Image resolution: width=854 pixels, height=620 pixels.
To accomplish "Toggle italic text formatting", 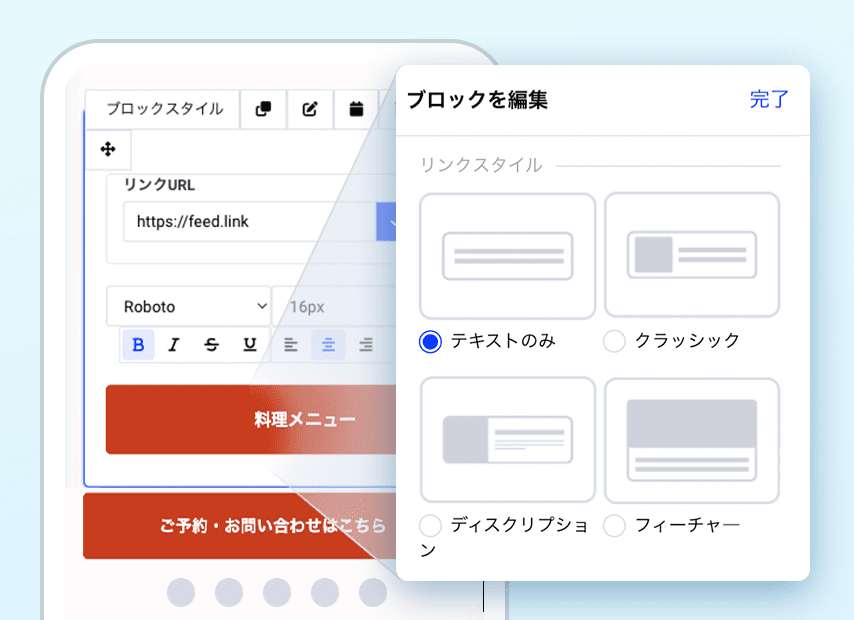I will [174, 344].
